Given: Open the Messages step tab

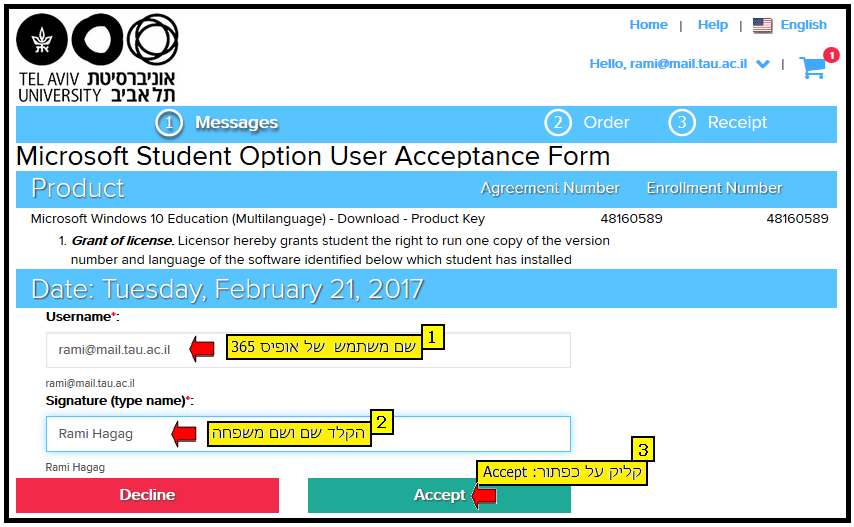Looking at the screenshot, I should click(236, 123).
